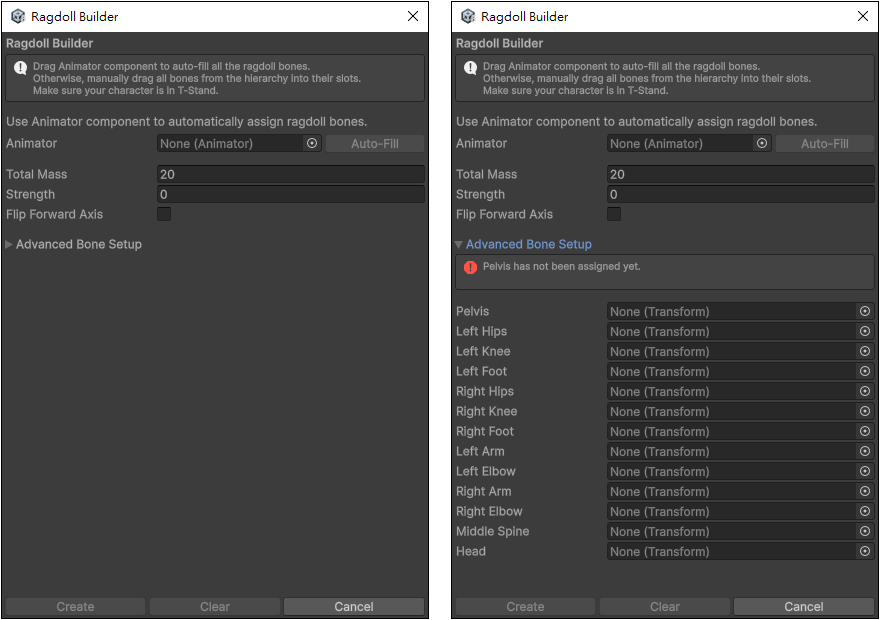Open object picker for Left Foot transform
880x620 pixels.
[865, 371]
